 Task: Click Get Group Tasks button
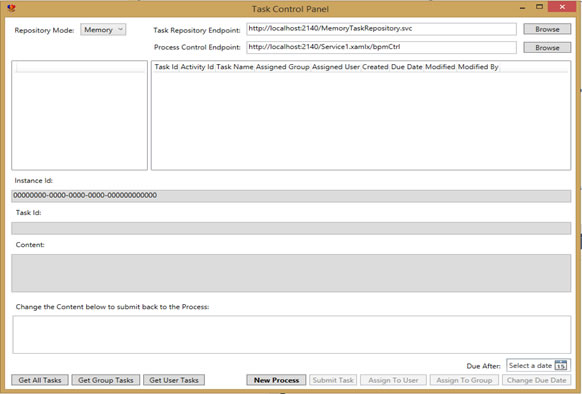click(106, 380)
